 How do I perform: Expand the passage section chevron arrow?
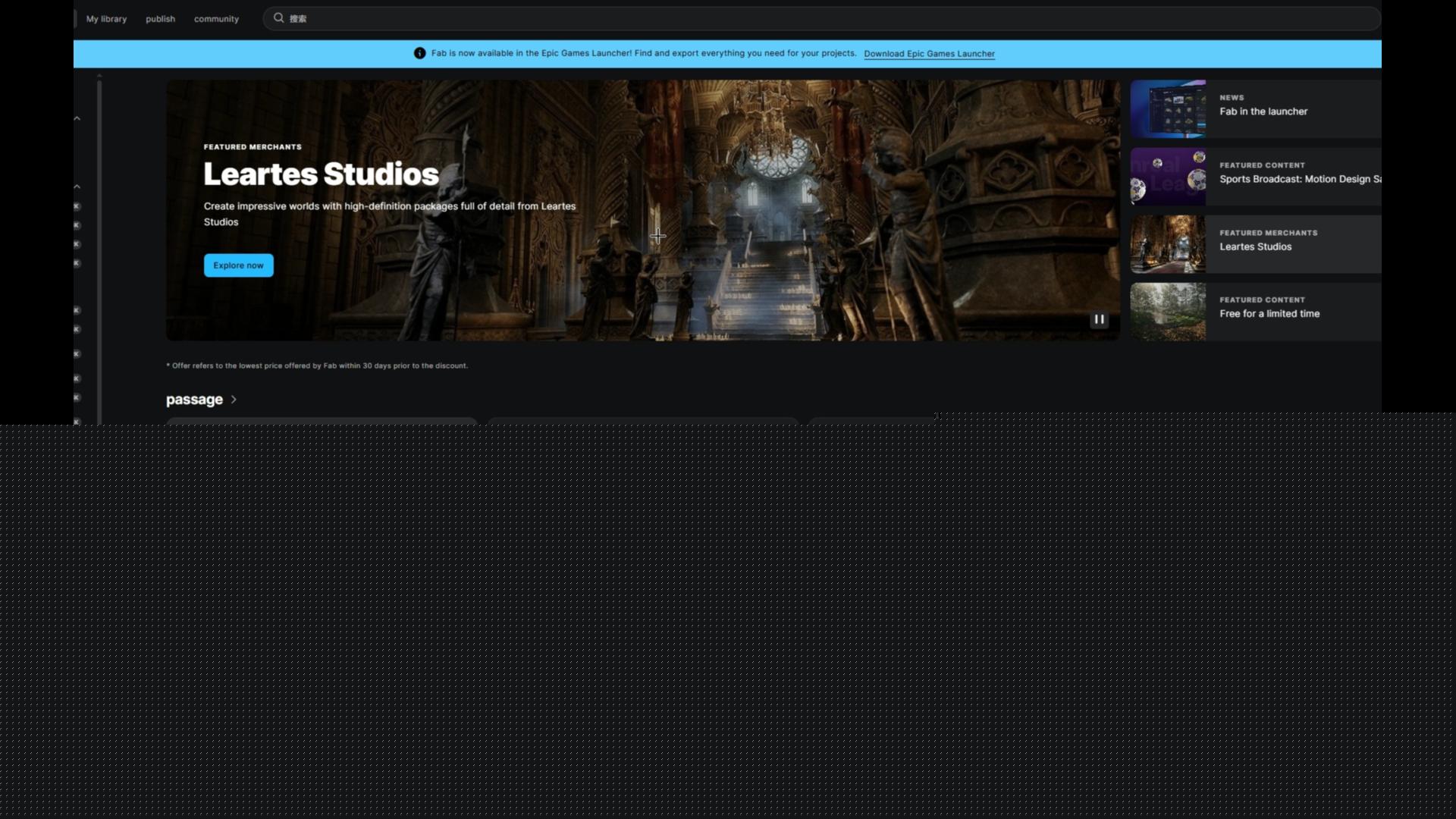click(234, 400)
